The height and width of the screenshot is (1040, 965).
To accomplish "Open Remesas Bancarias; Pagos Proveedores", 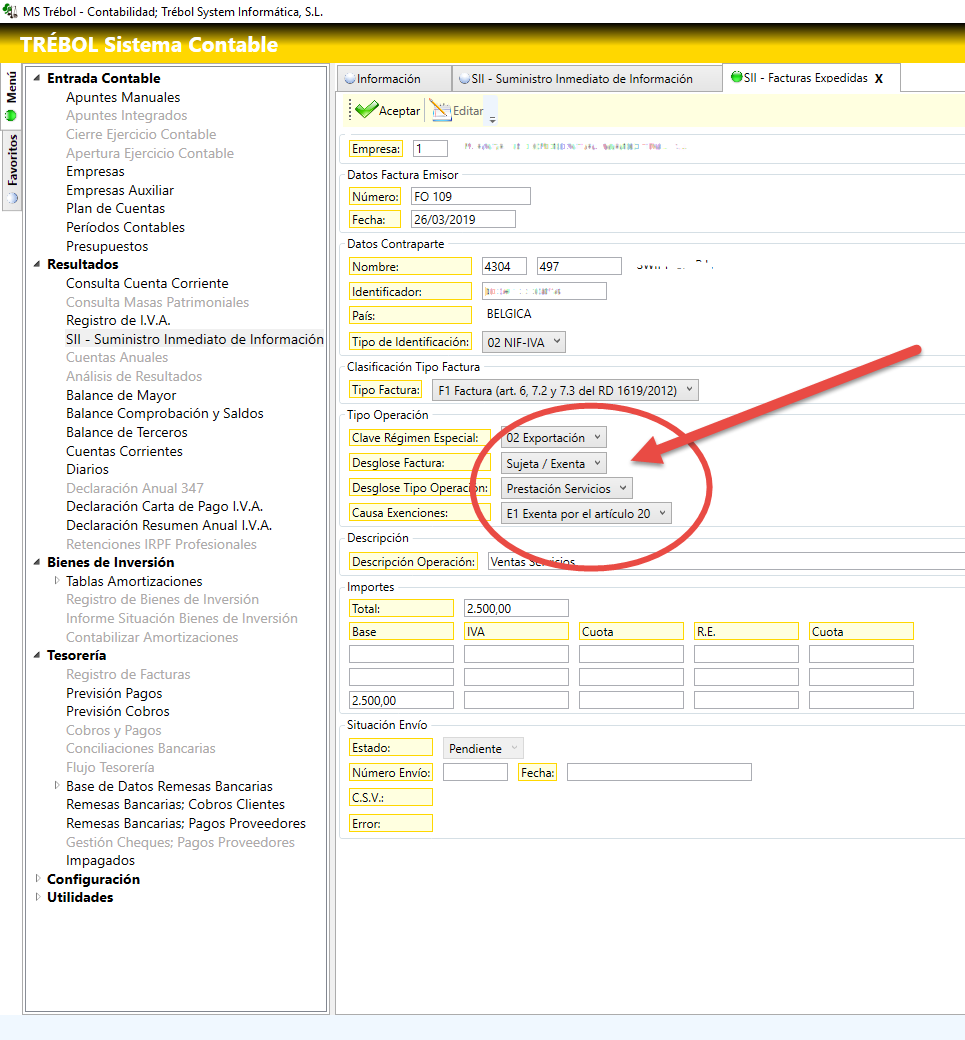I will pos(186,823).
